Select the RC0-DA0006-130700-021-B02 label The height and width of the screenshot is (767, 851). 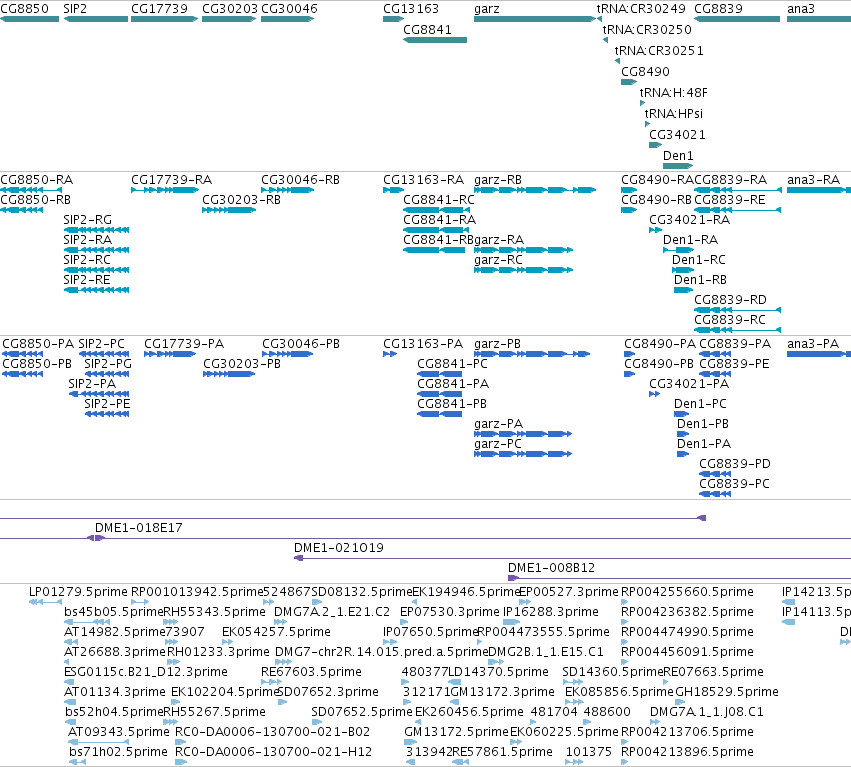[272, 732]
